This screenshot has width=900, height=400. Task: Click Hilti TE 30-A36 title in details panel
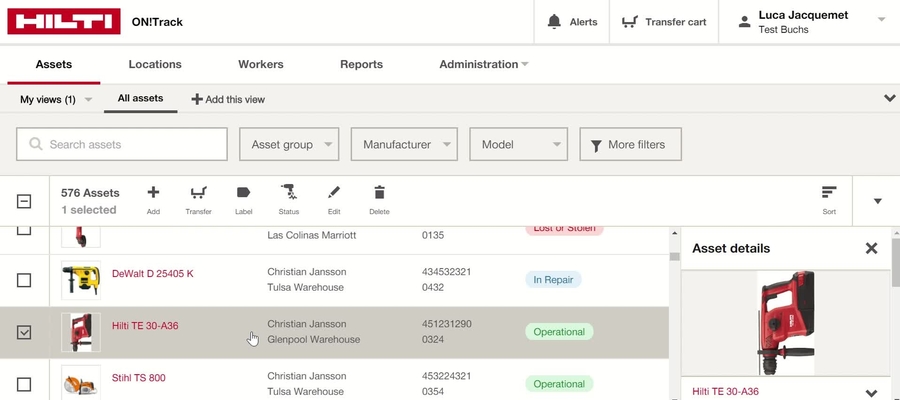[725, 391]
